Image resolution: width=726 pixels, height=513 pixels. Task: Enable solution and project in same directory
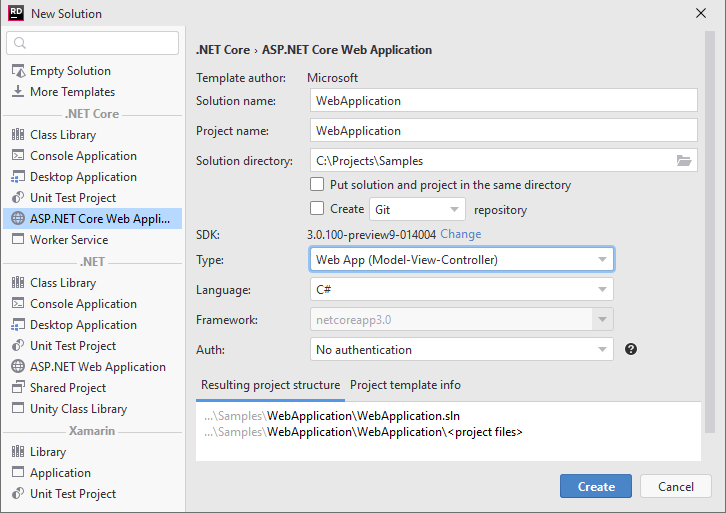pyautogui.click(x=317, y=185)
